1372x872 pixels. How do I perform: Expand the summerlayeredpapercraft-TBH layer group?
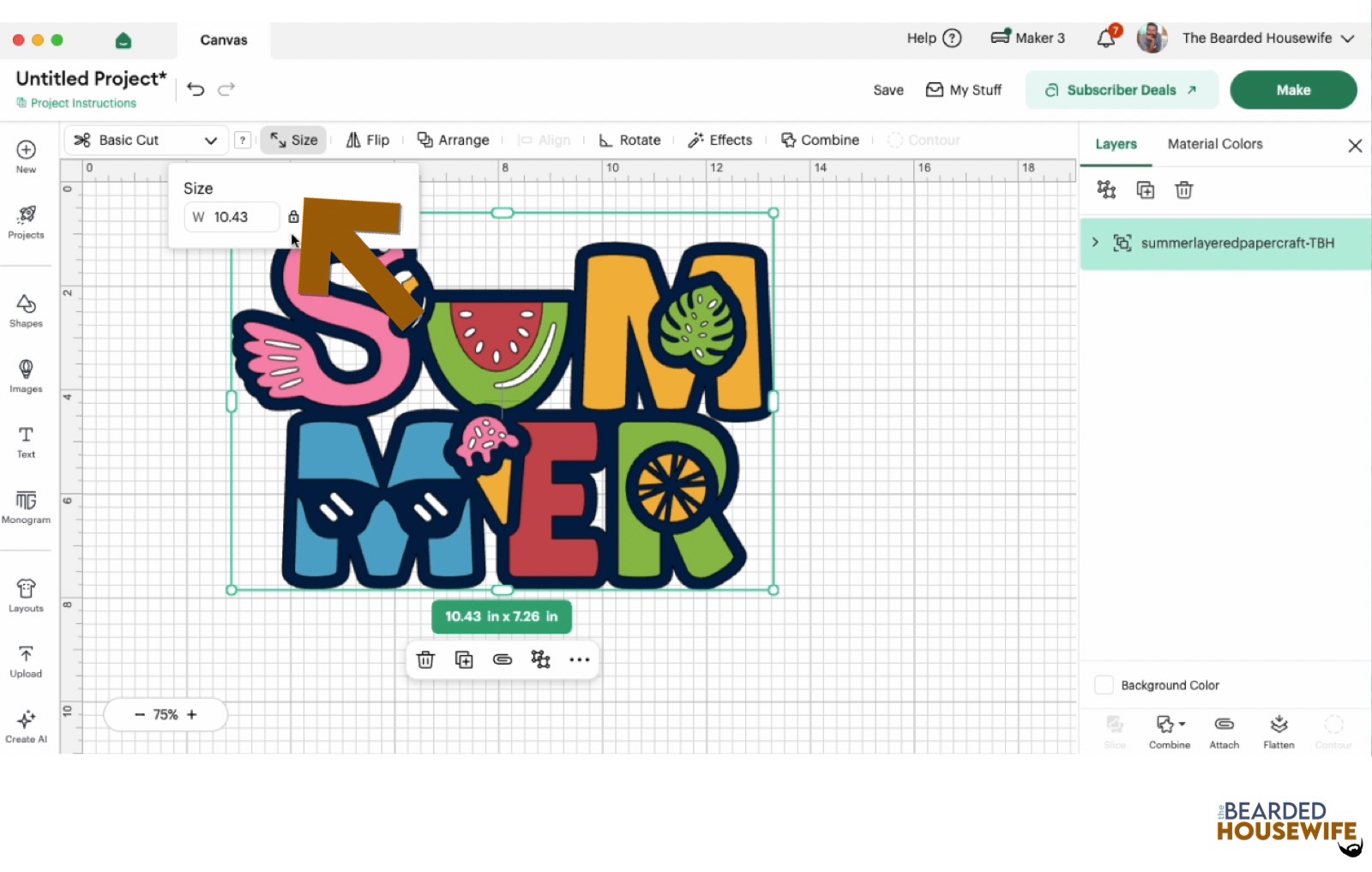pyautogui.click(x=1095, y=243)
